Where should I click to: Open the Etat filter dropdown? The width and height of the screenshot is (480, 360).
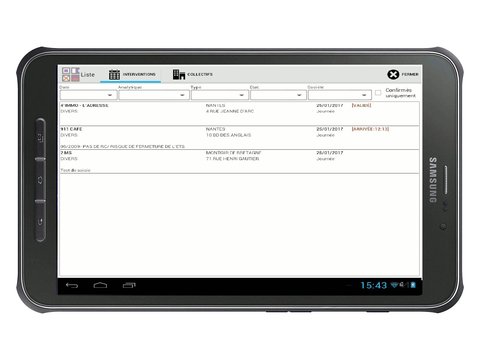[x=278, y=95]
